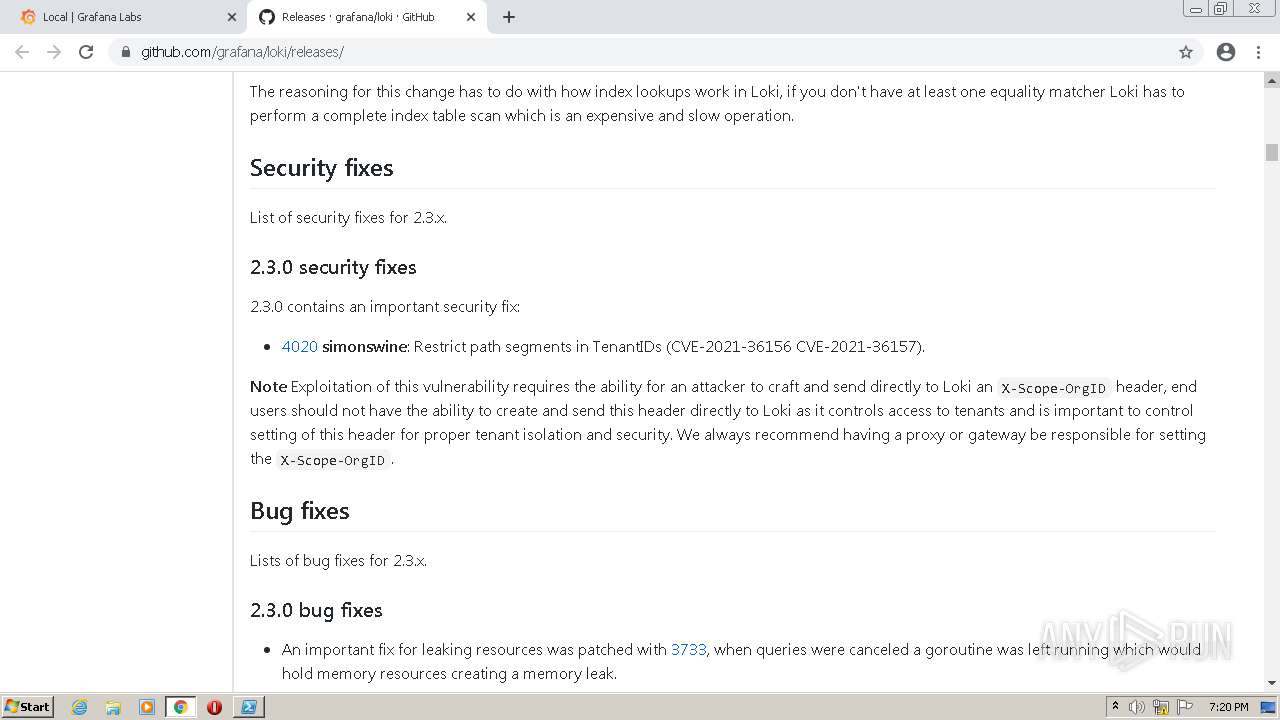Image resolution: width=1280 pixels, height=720 pixels.
Task: Switch to the Local | Grafana Labs tab
Action: (x=120, y=17)
